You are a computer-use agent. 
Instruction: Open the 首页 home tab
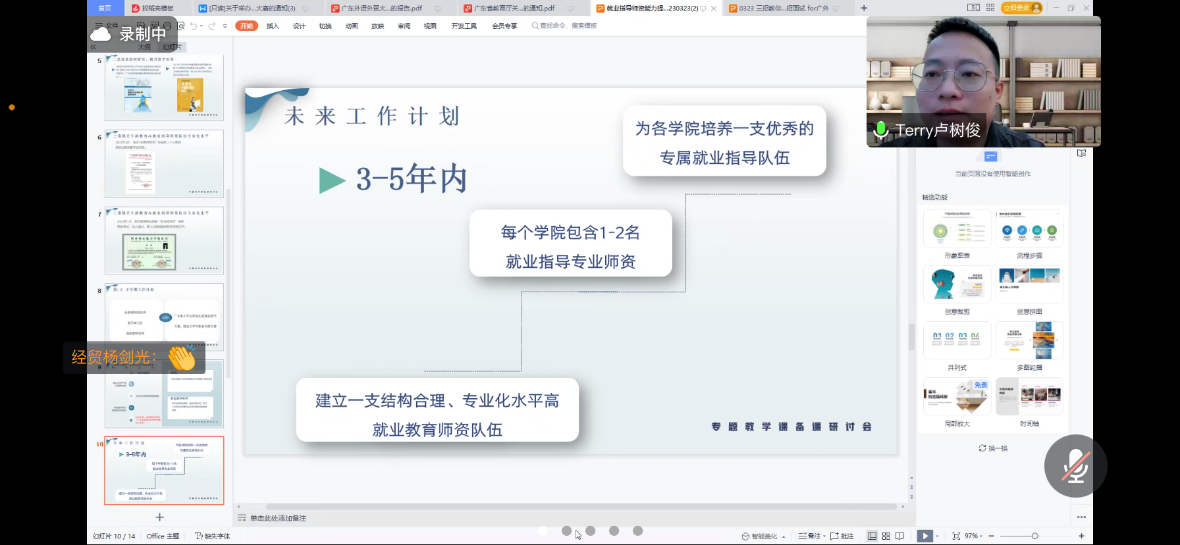pos(105,8)
